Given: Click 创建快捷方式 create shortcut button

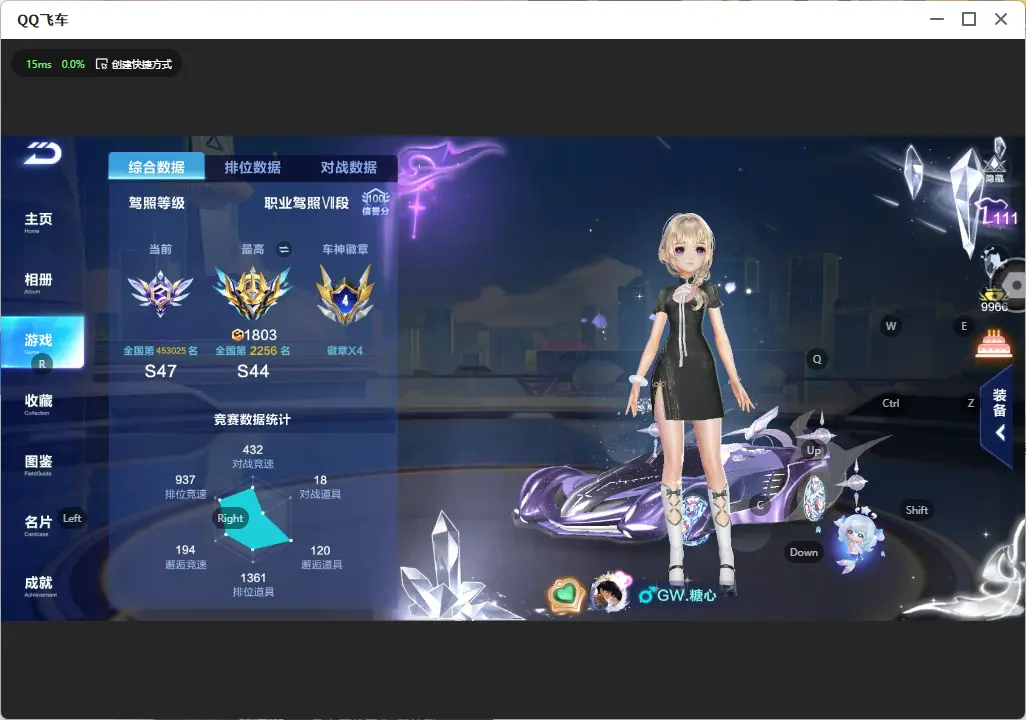Looking at the screenshot, I should click(x=134, y=64).
